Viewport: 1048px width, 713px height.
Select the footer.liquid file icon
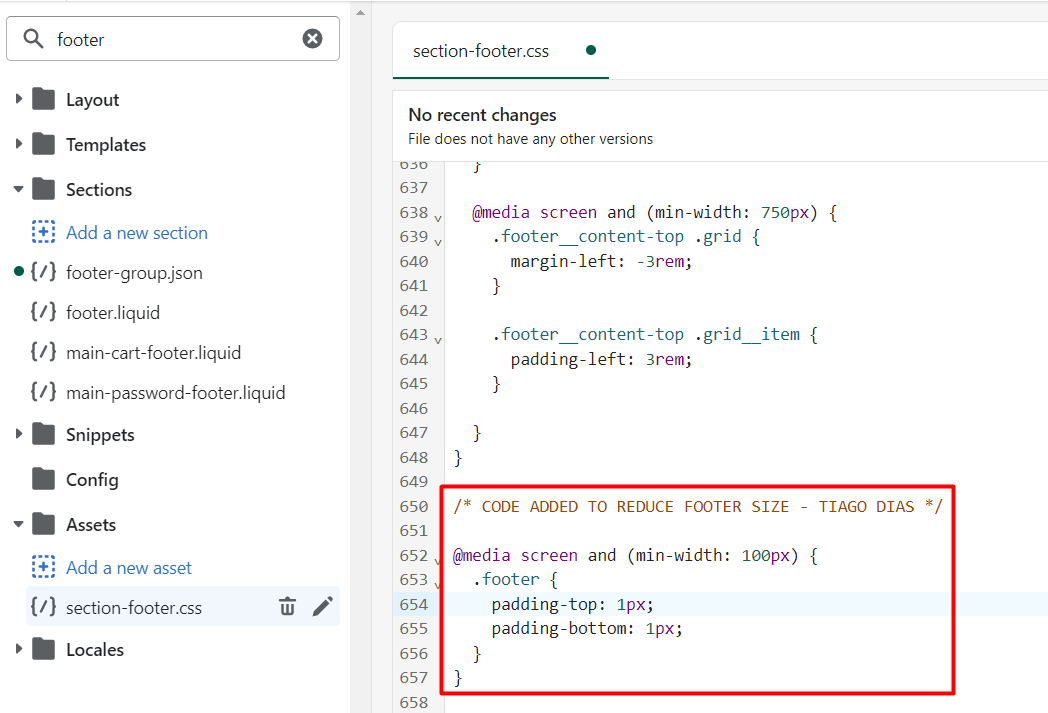coord(42,312)
